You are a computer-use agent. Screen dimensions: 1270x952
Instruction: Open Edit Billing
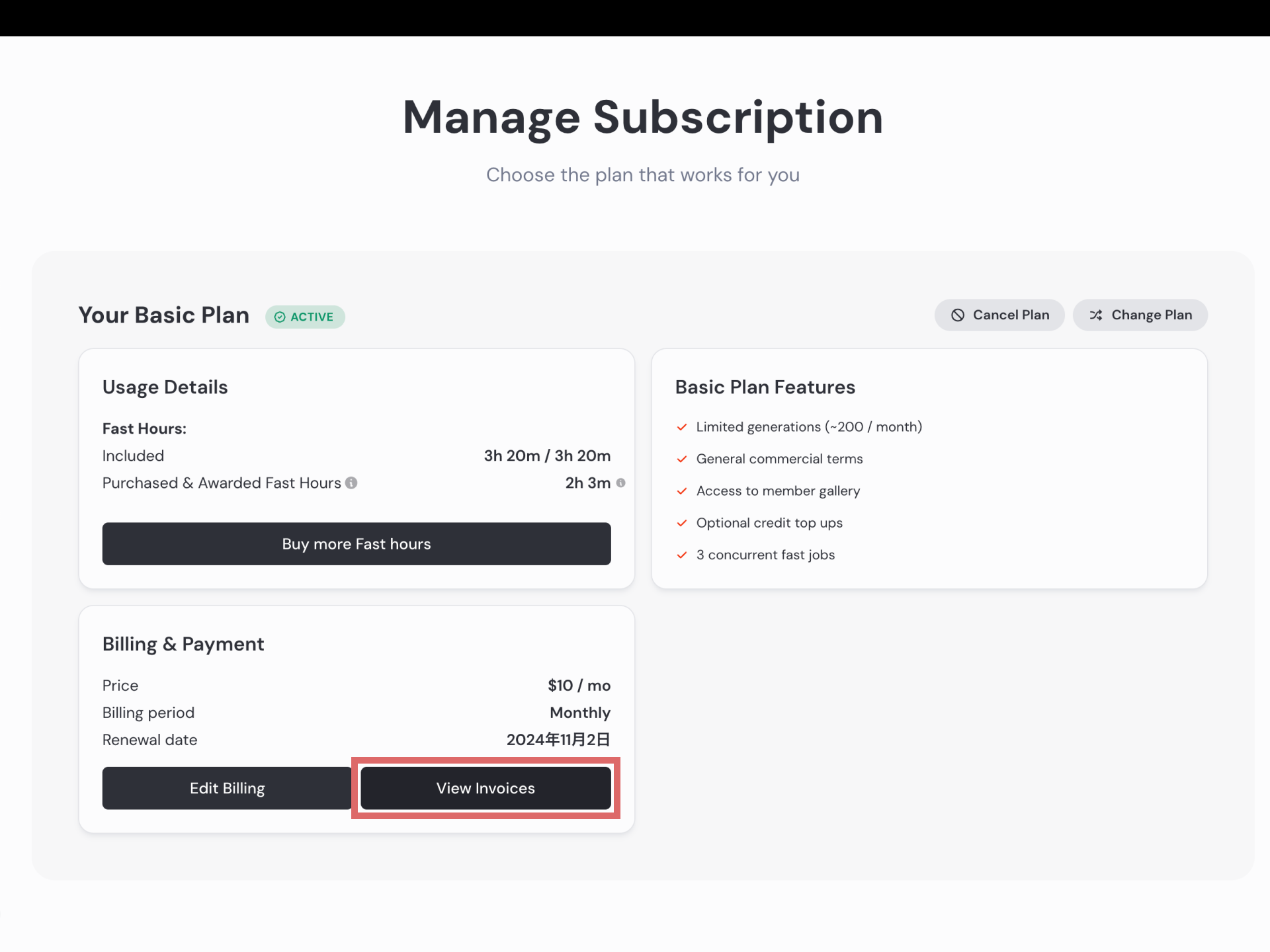point(226,788)
